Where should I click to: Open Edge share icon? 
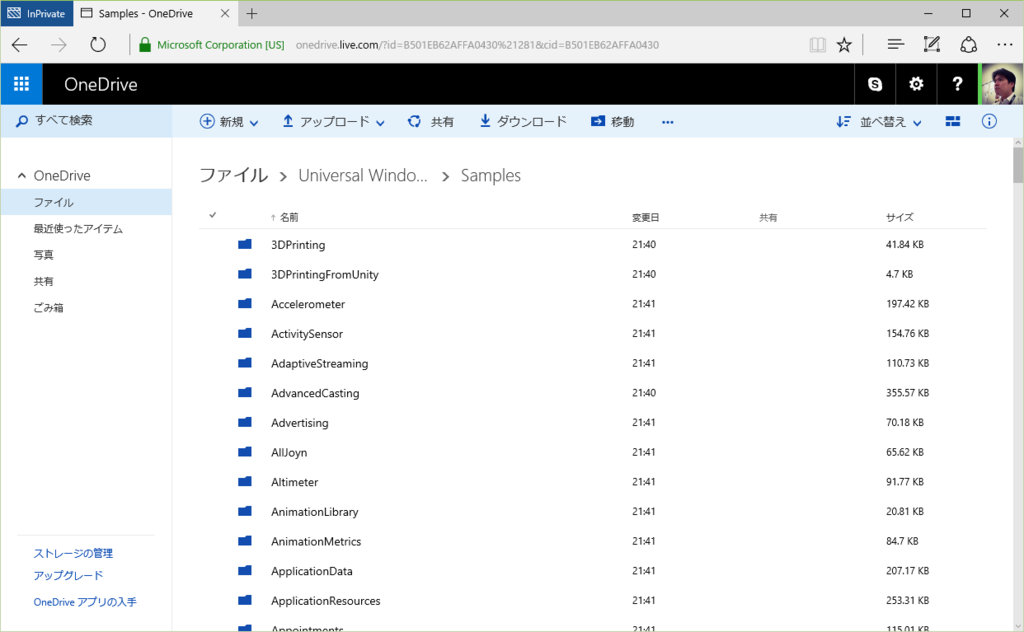click(x=968, y=44)
